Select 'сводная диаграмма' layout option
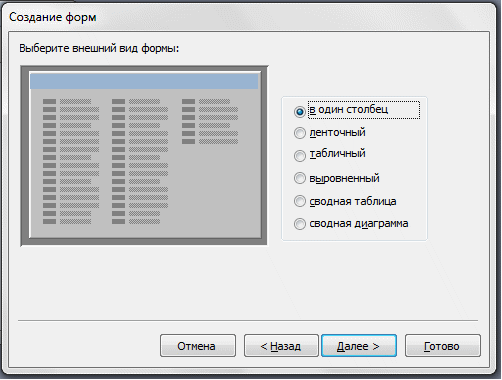This screenshot has height=380, width=502. click(x=300, y=224)
